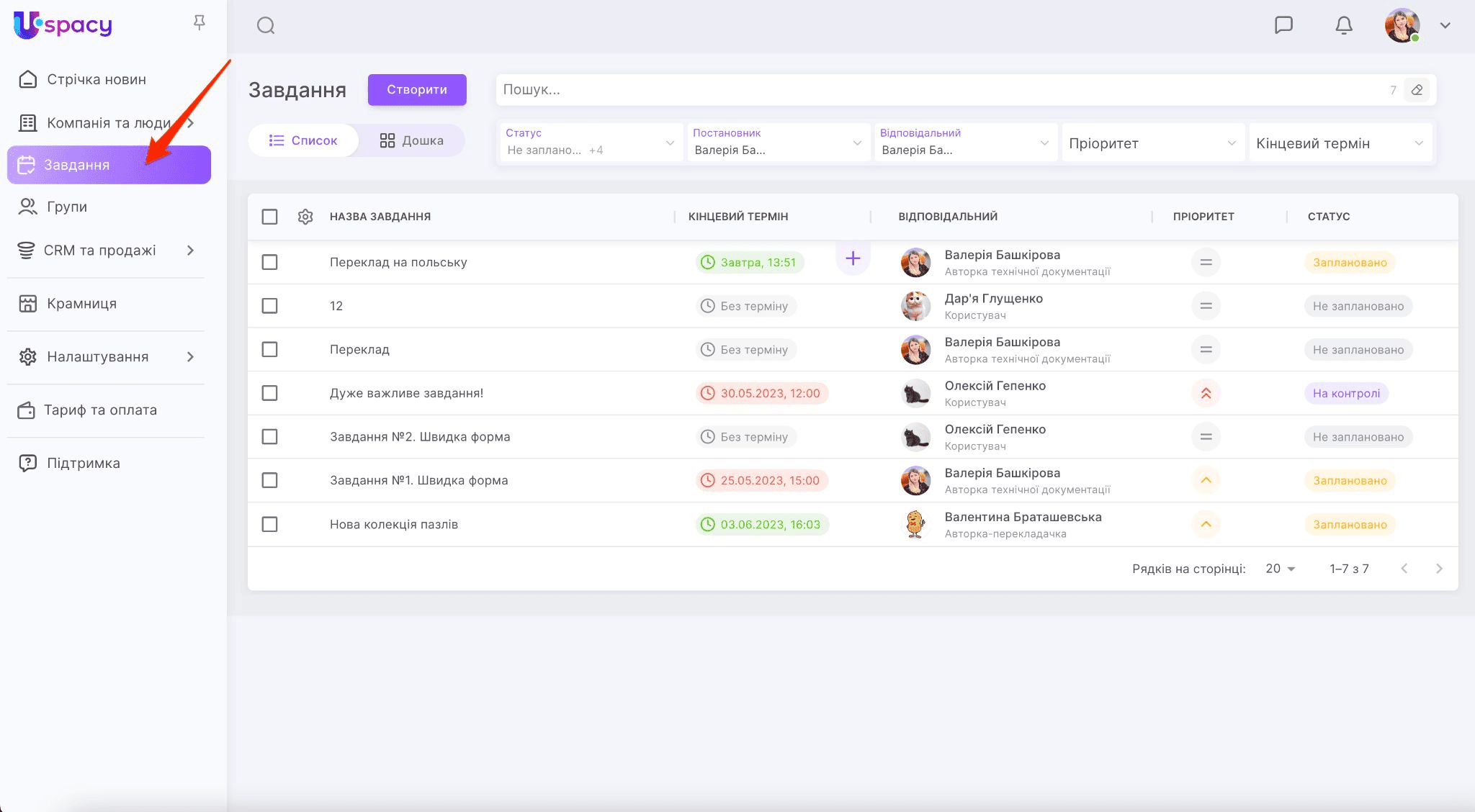Open Групи in the sidebar menu
Screen dimensions: 1475x812
pos(66,207)
